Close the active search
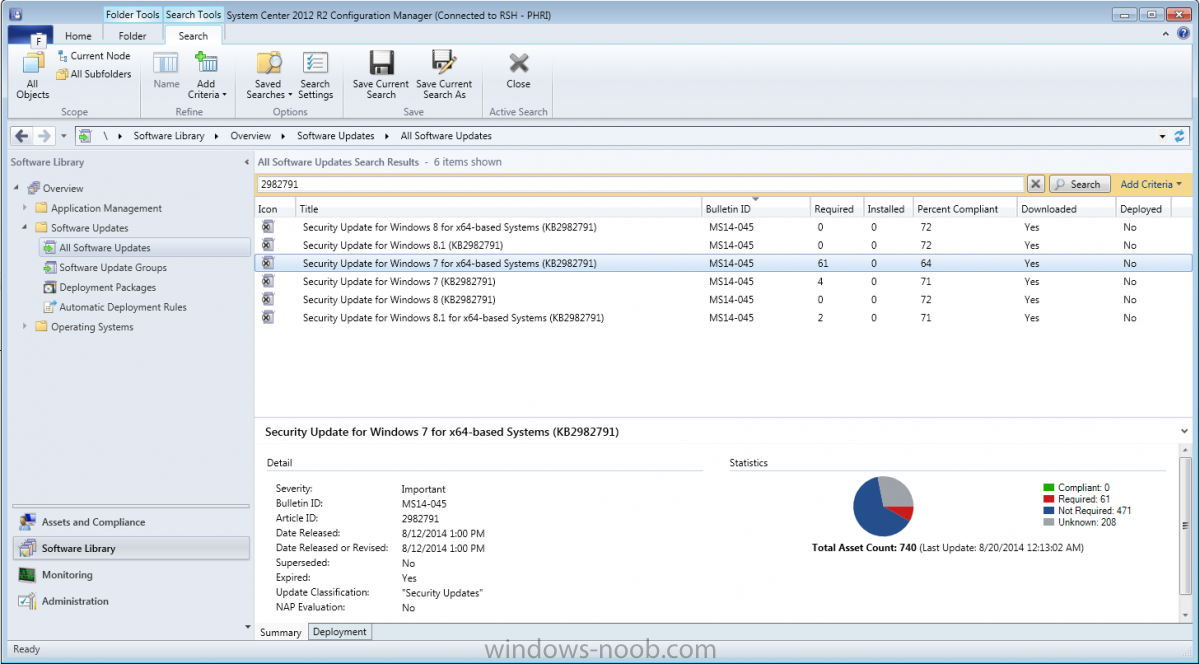The image size is (1200, 664). pyautogui.click(x=518, y=70)
